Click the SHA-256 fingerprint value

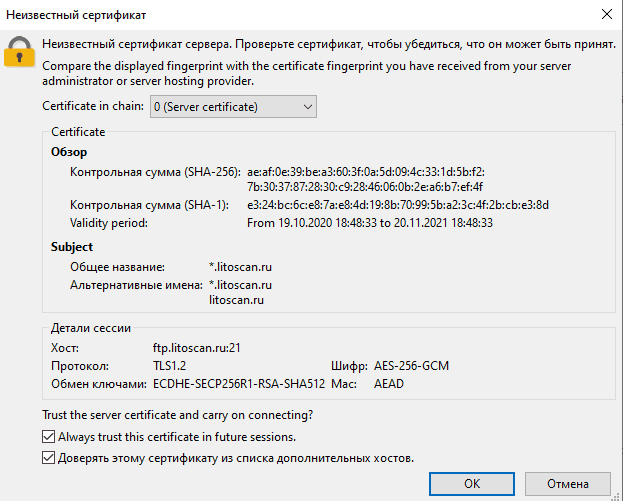pos(366,179)
